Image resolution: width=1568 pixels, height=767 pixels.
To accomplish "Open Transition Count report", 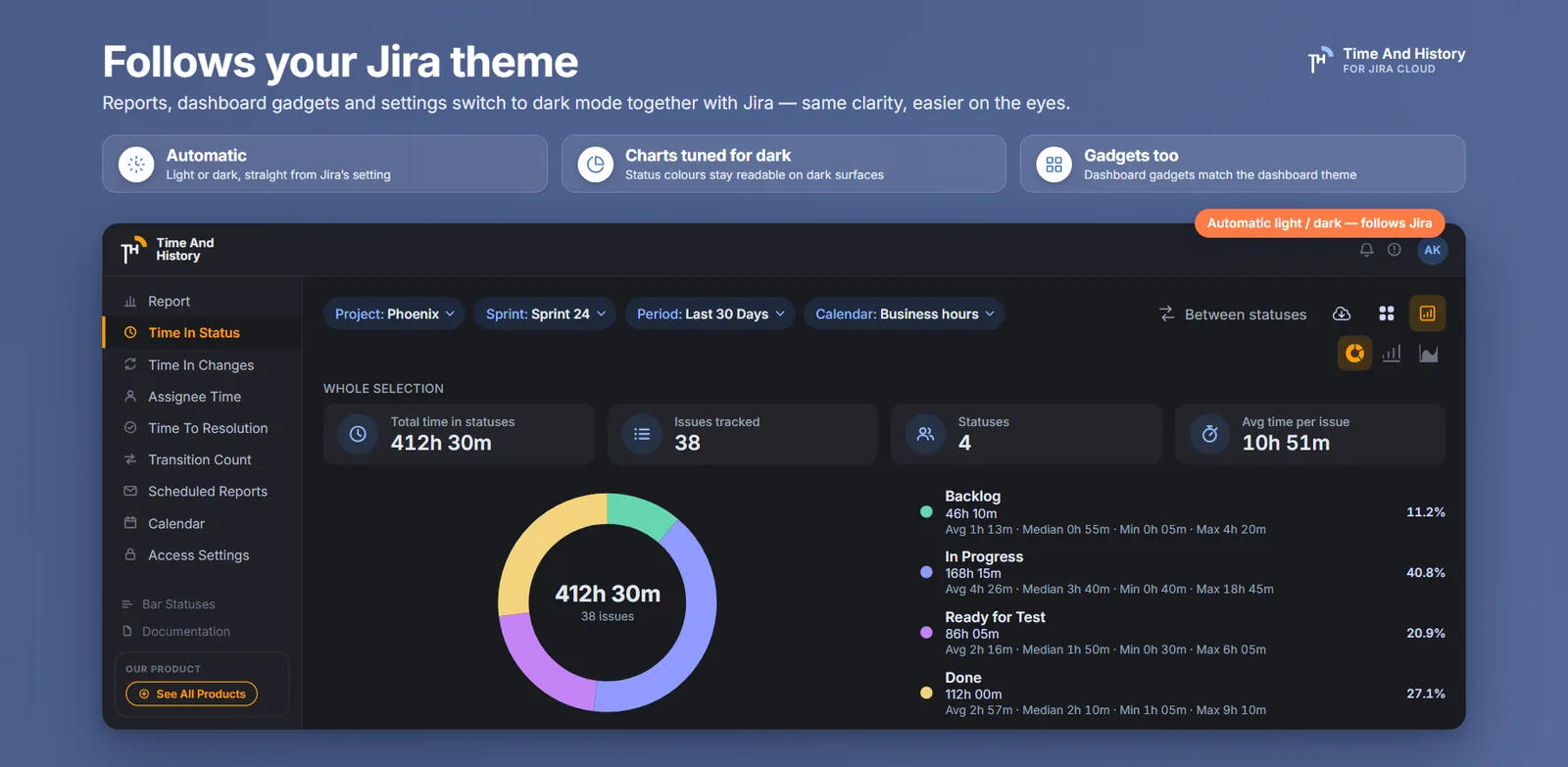I will click(202, 459).
